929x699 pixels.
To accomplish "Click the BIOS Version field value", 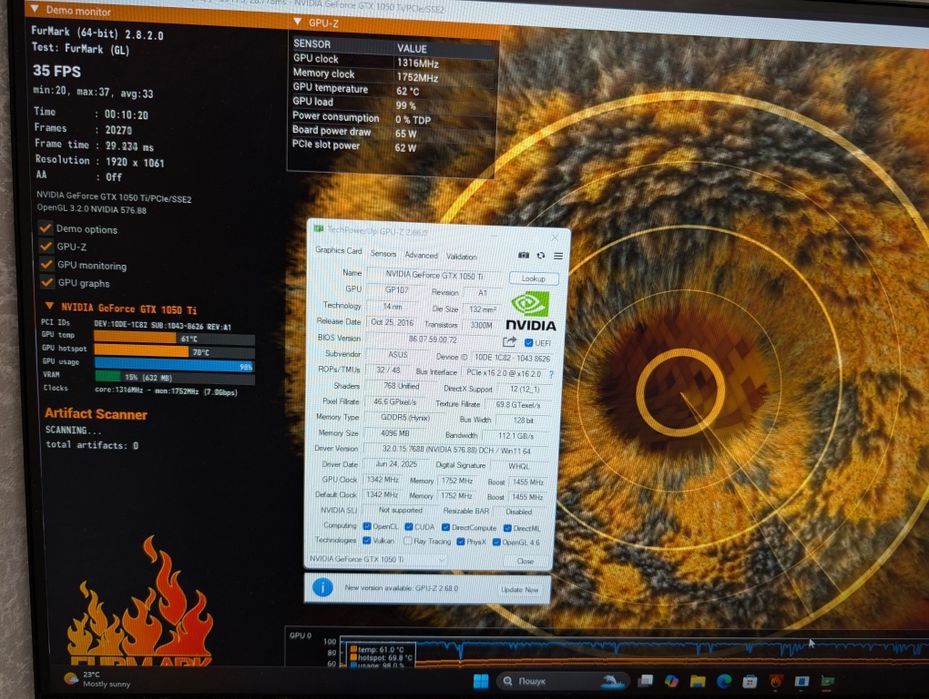I will pyautogui.click(x=433, y=339).
